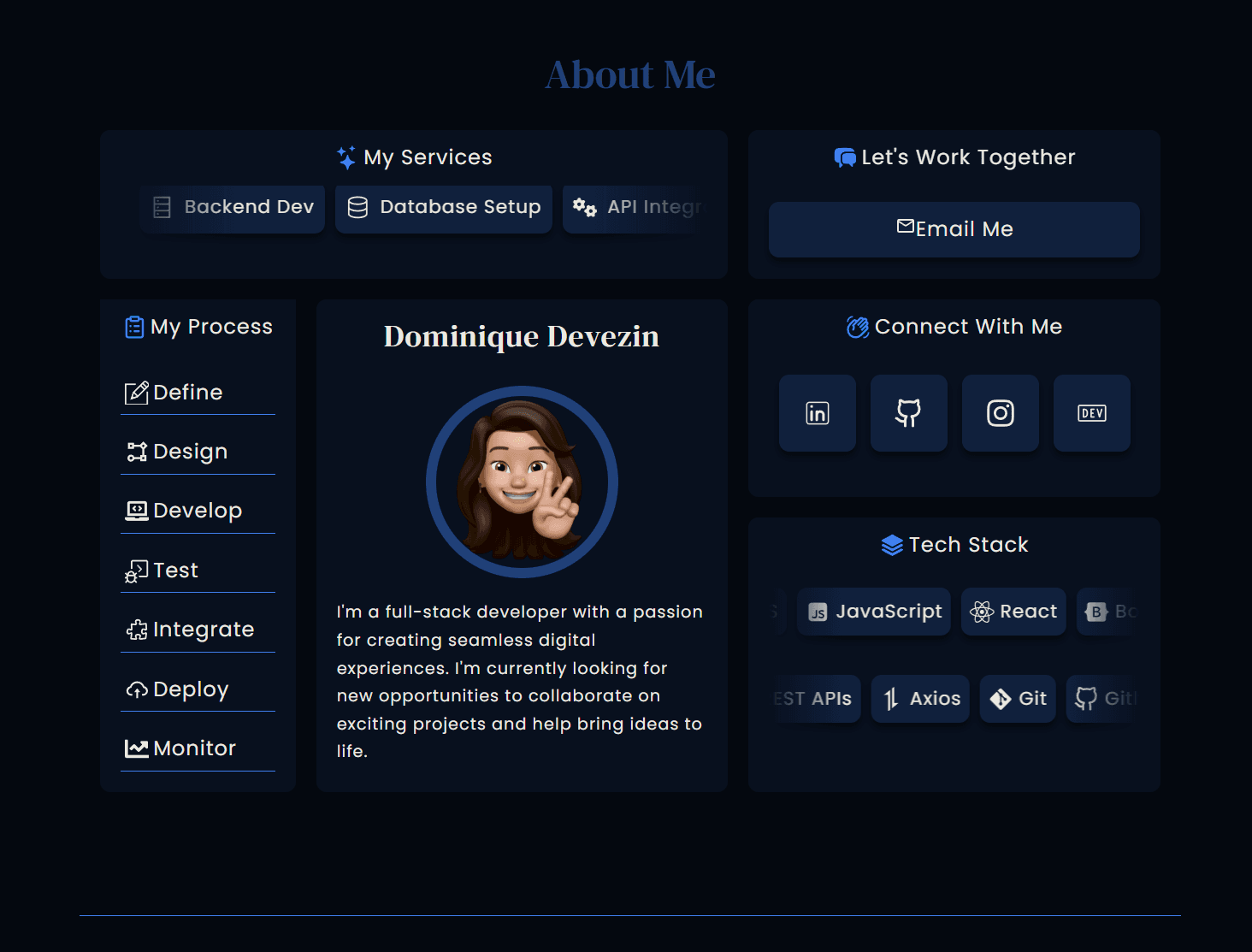Select Define in the My Process list
Screen dimensions: 1252x952
[x=187, y=392]
